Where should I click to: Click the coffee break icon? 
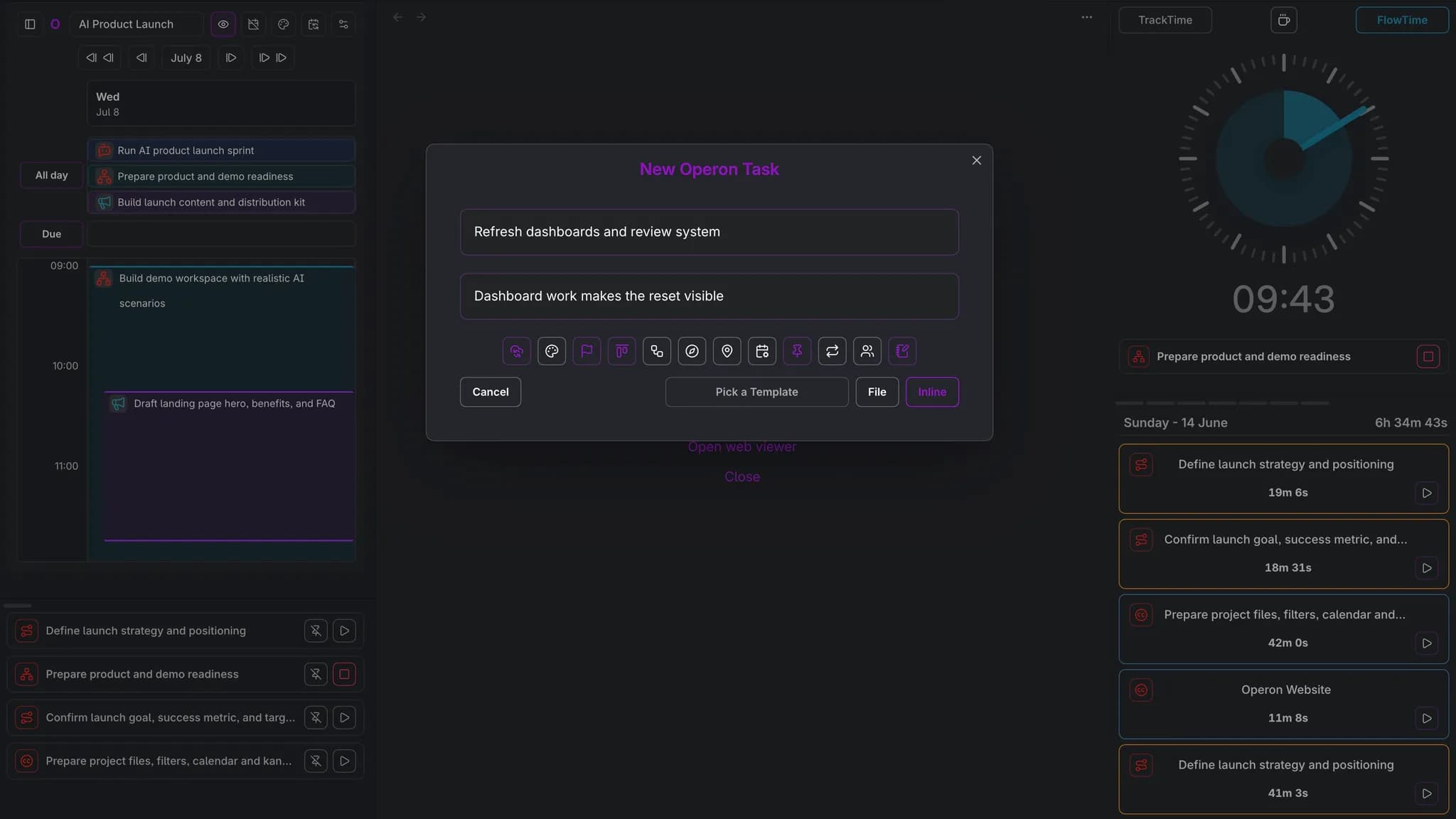1283,20
